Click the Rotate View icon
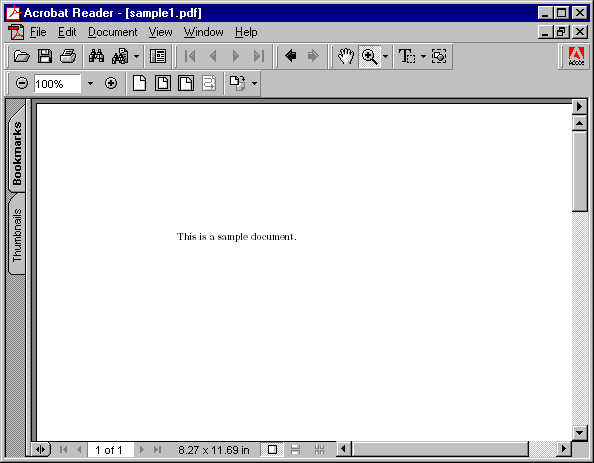The image size is (594, 463). pos(238,83)
